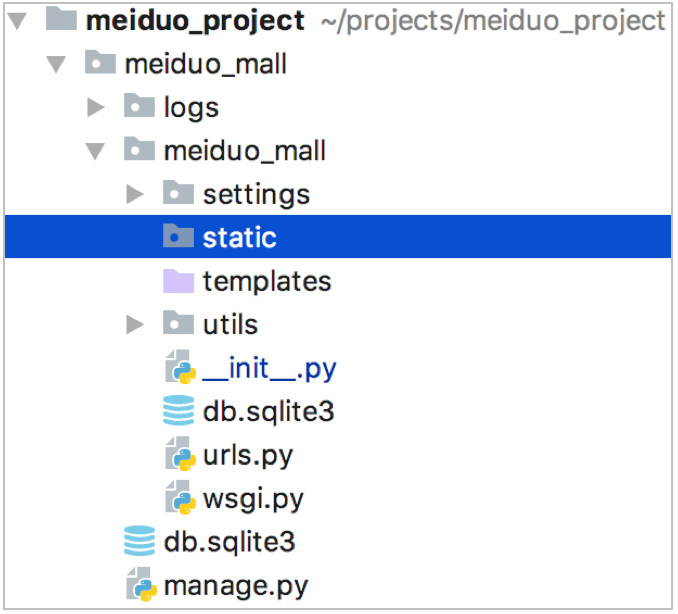
Task: Expand the logs folder arrow
Action: pyautogui.click(x=96, y=107)
